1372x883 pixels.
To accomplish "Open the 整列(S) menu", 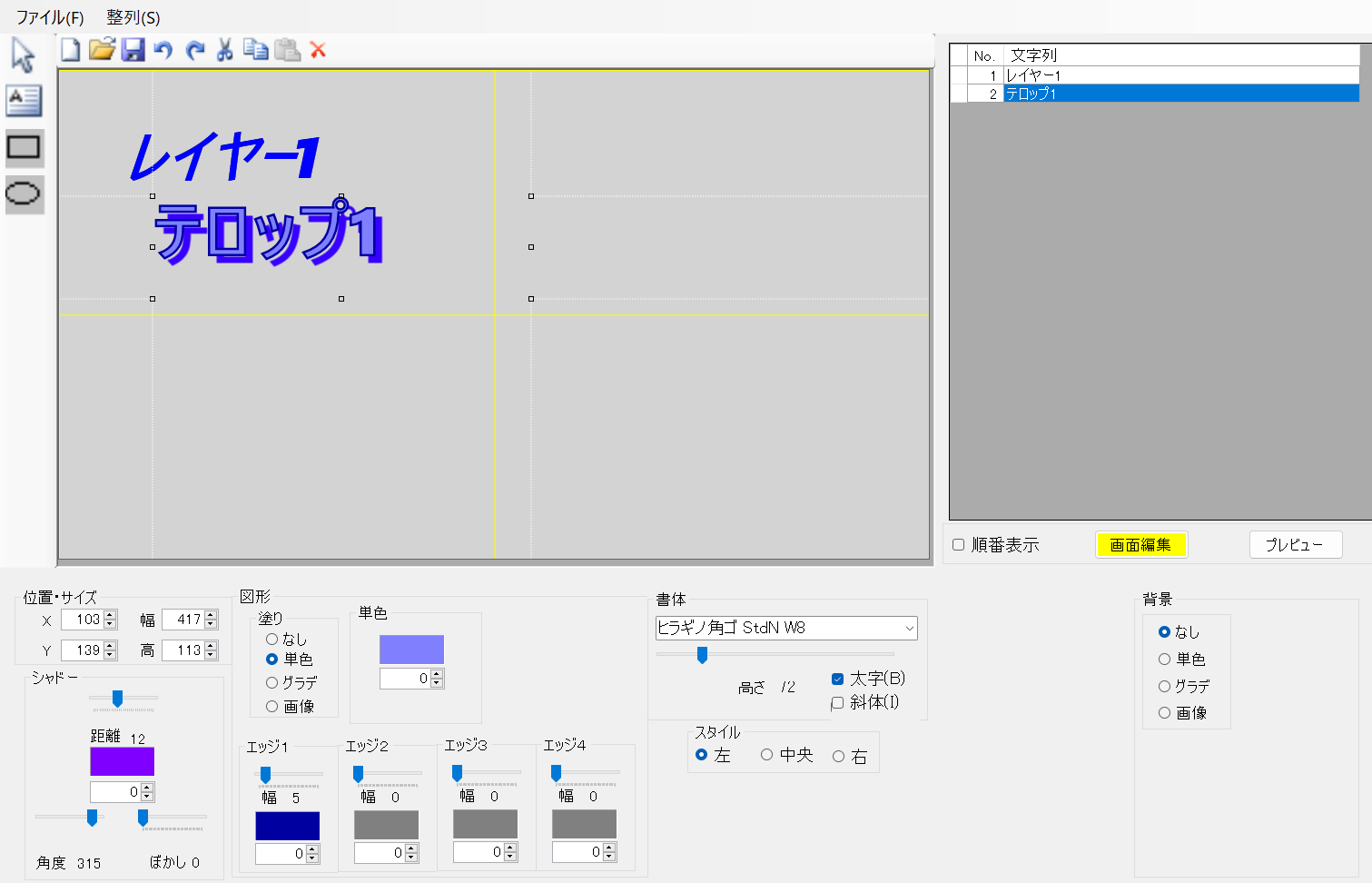I will [133, 17].
